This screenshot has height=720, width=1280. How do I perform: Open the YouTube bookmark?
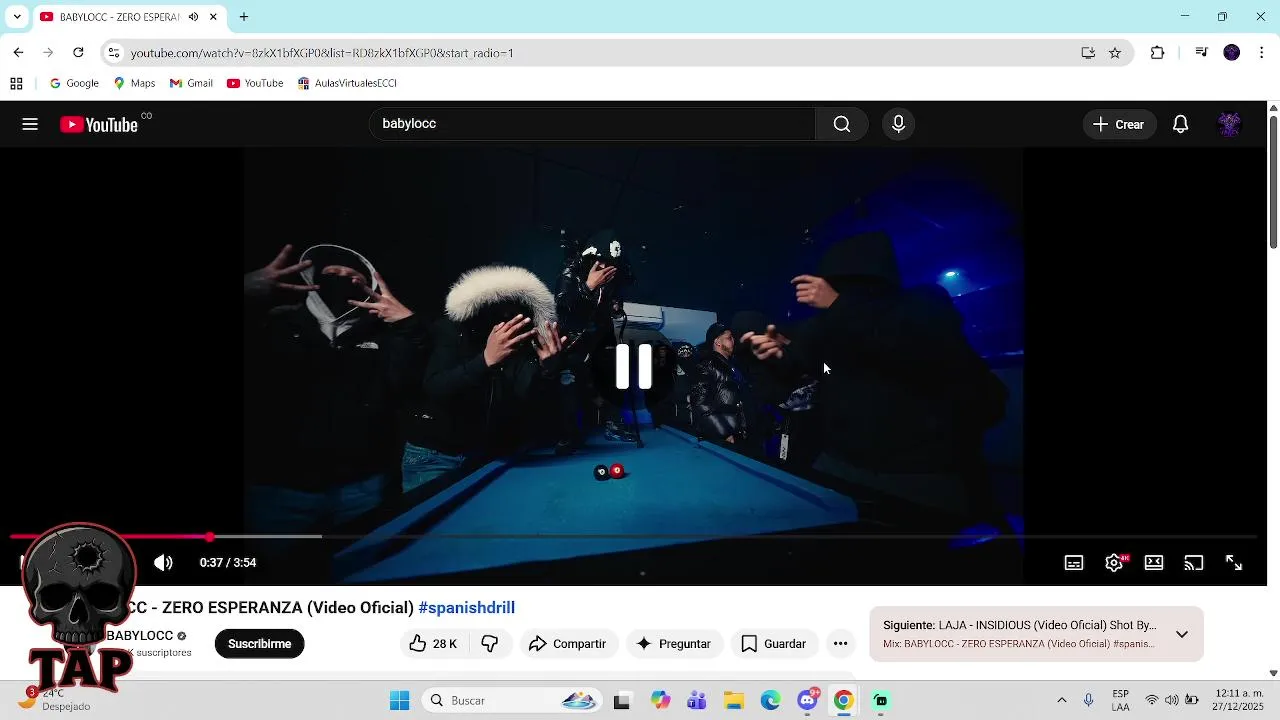pyautogui.click(x=255, y=83)
